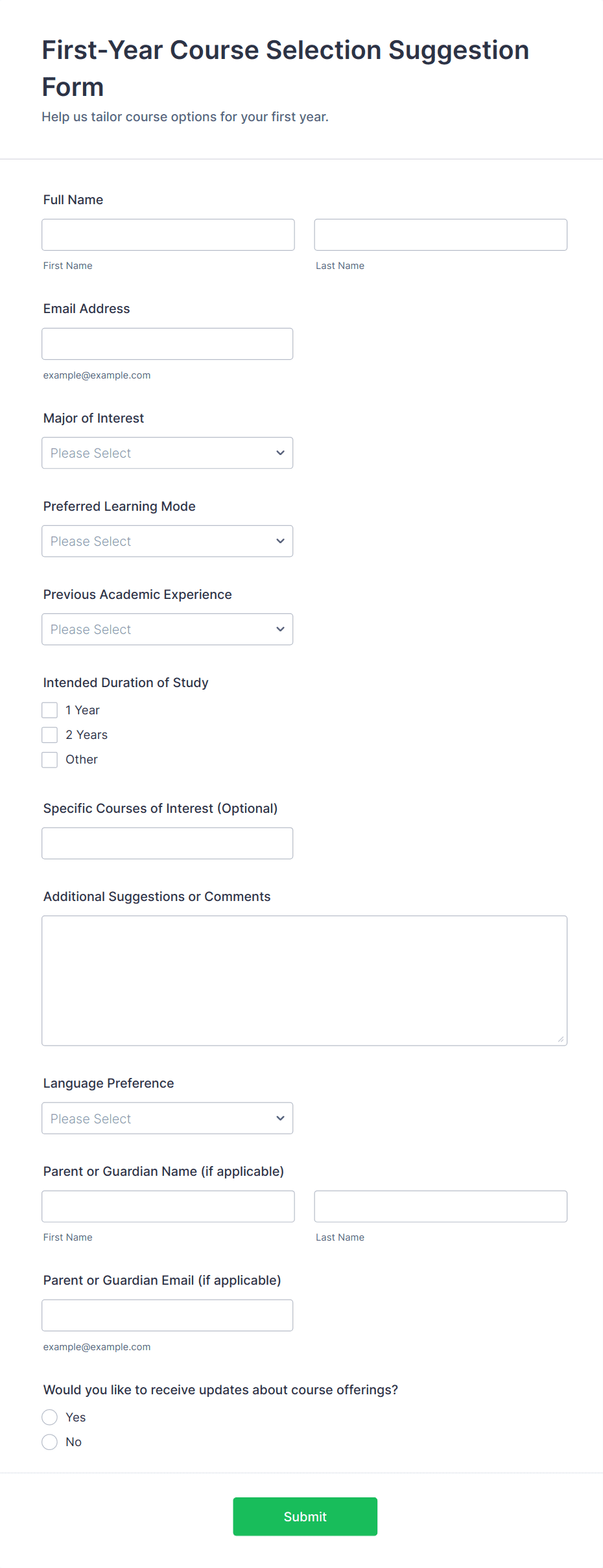Click Parent or Guardian Last Name field
This screenshot has height=1568, width=603.
[440, 1206]
